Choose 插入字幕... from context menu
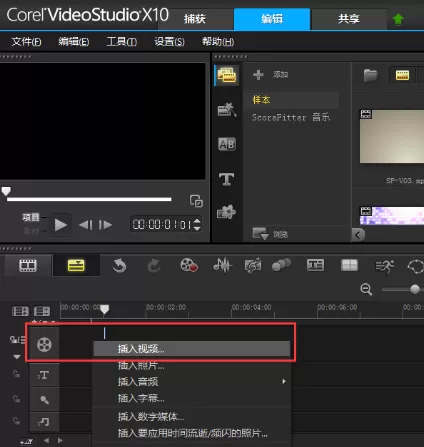The image size is (424, 447). click(192, 398)
